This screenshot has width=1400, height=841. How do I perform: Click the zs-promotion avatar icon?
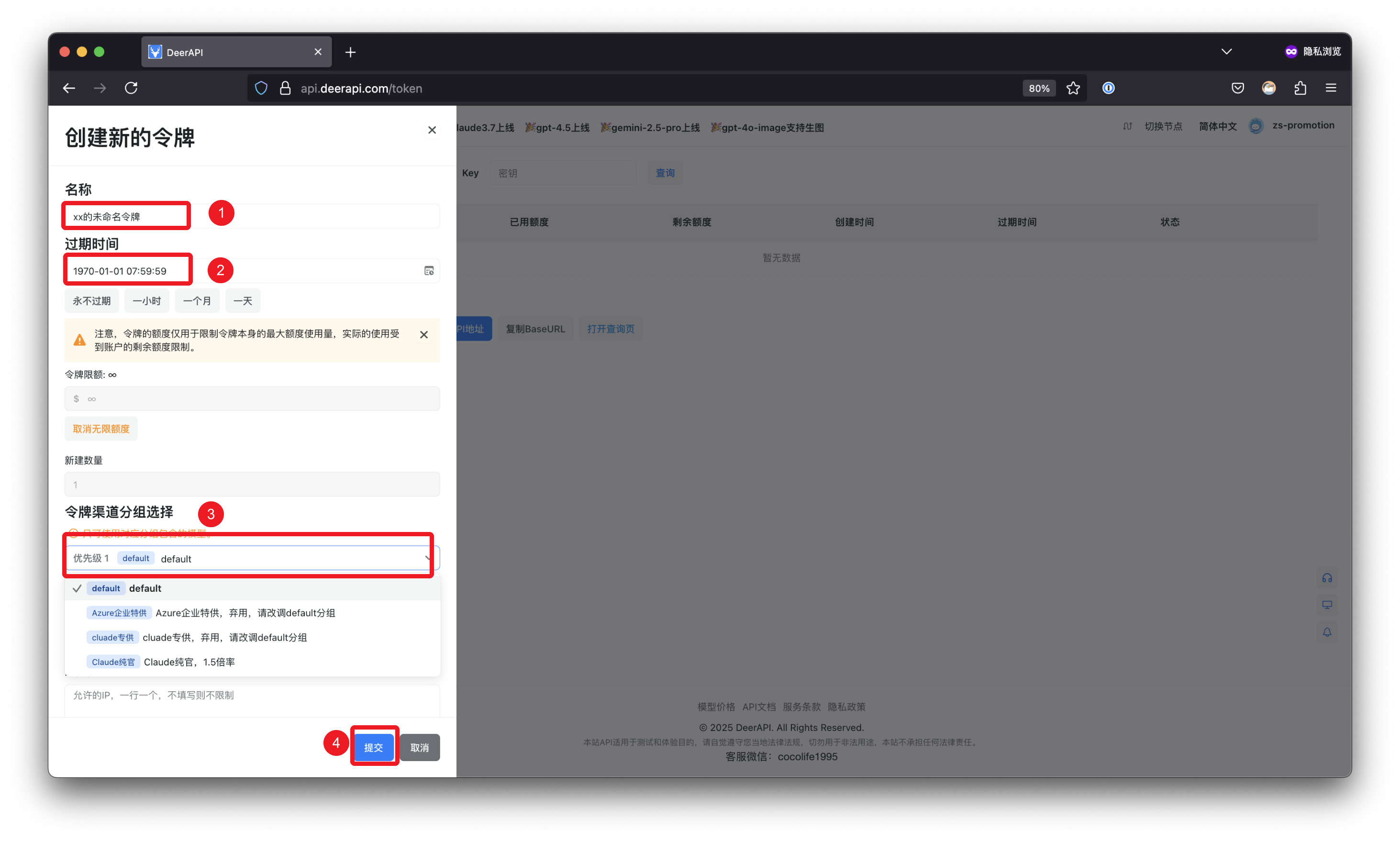(x=1256, y=126)
